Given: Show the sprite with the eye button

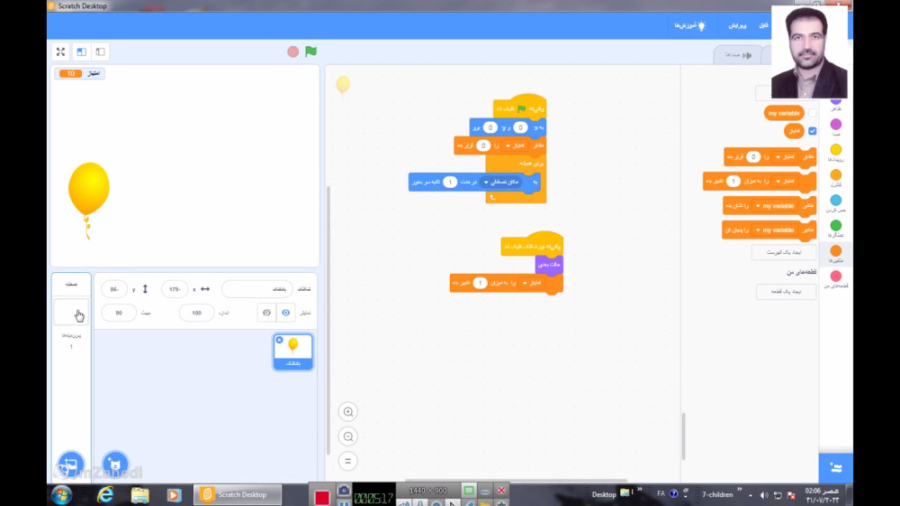Looking at the screenshot, I should click(286, 313).
